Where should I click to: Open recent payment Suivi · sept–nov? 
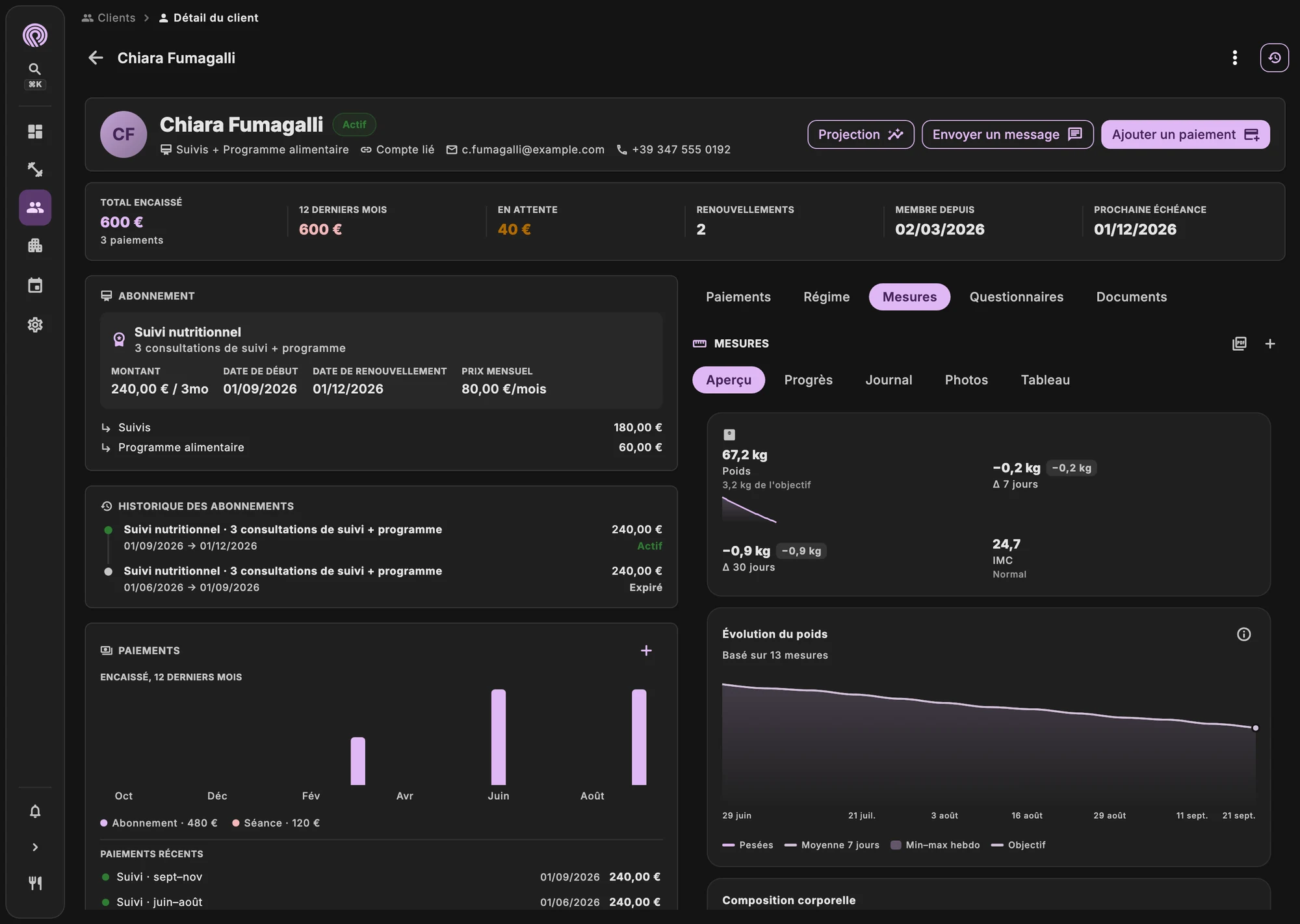point(382,877)
